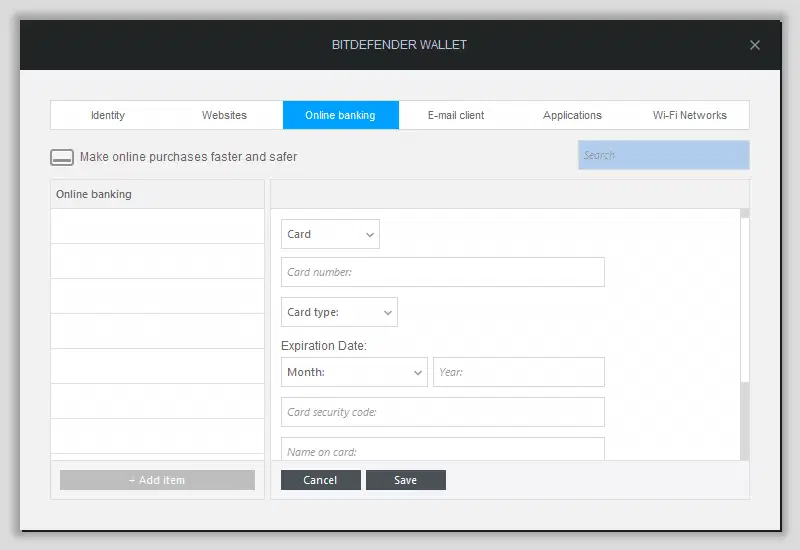
Task: Click the Name on card field
Action: [442, 449]
